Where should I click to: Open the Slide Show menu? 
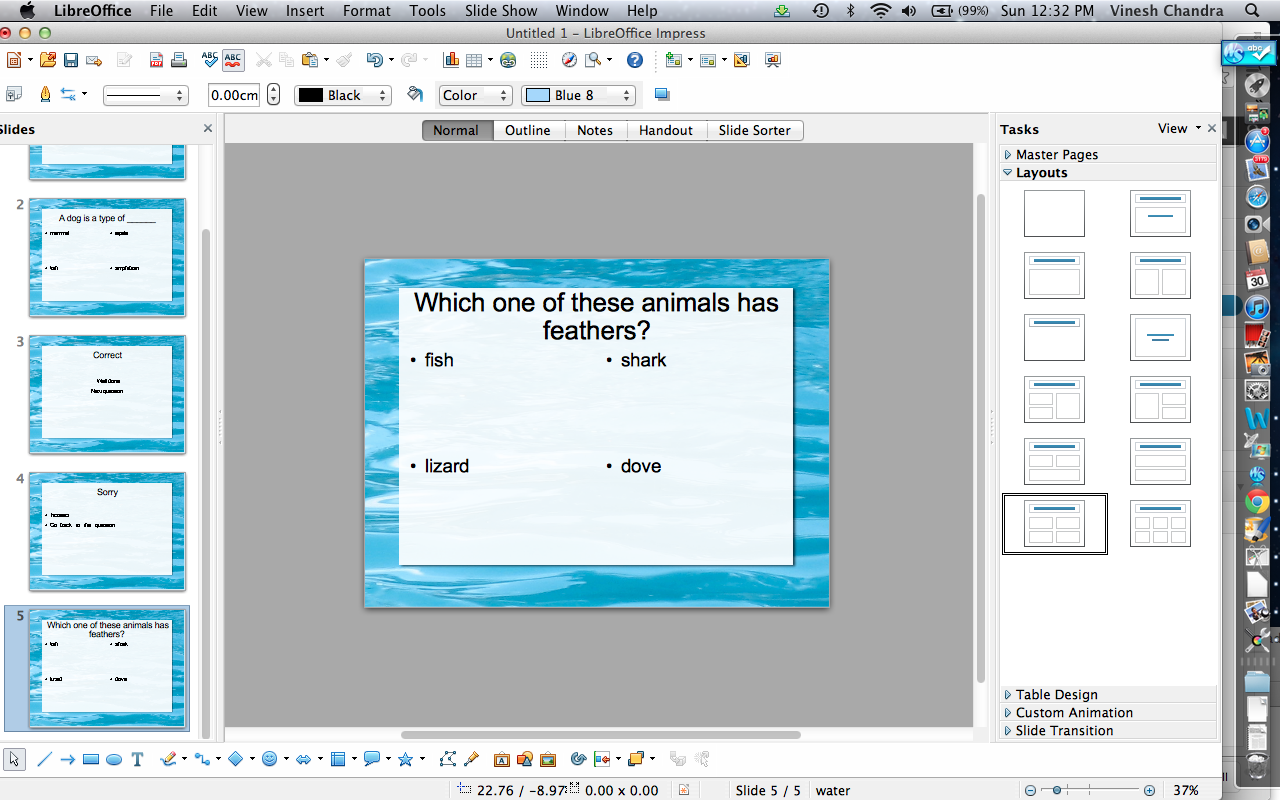(501, 11)
